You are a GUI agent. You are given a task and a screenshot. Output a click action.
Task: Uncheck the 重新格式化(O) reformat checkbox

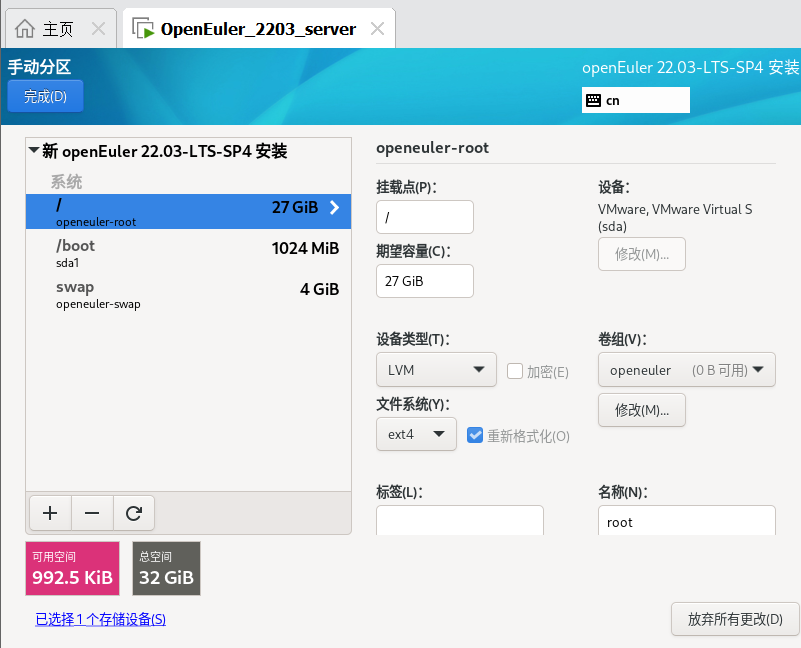pyautogui.click(x=475, y=435)
